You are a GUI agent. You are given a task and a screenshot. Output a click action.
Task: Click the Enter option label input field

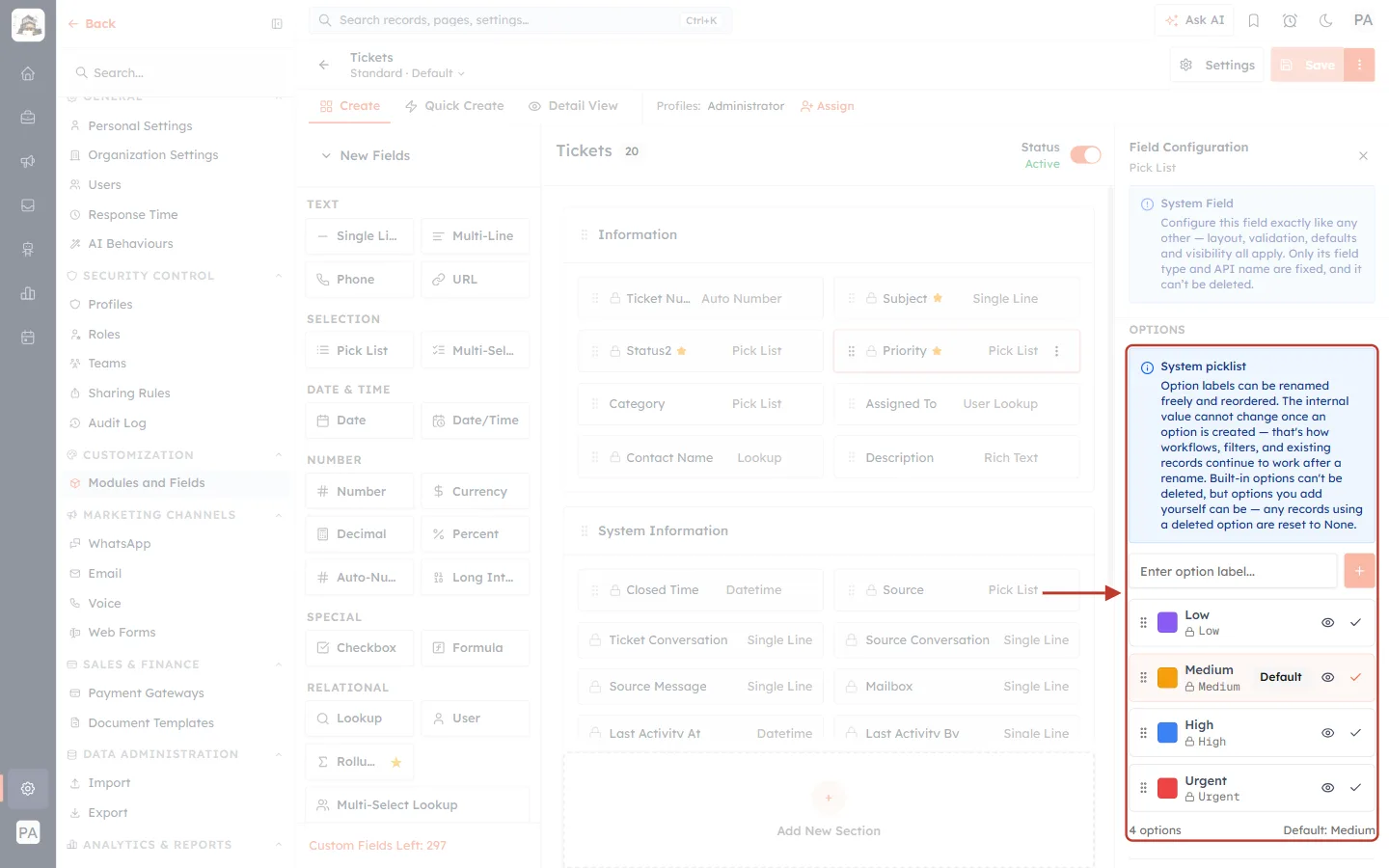click(1234, 571)
